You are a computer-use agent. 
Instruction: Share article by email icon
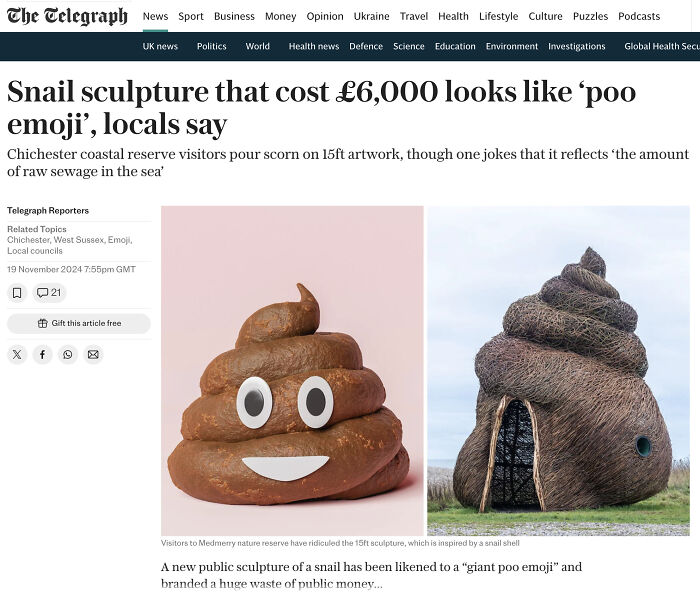point(93,355)
